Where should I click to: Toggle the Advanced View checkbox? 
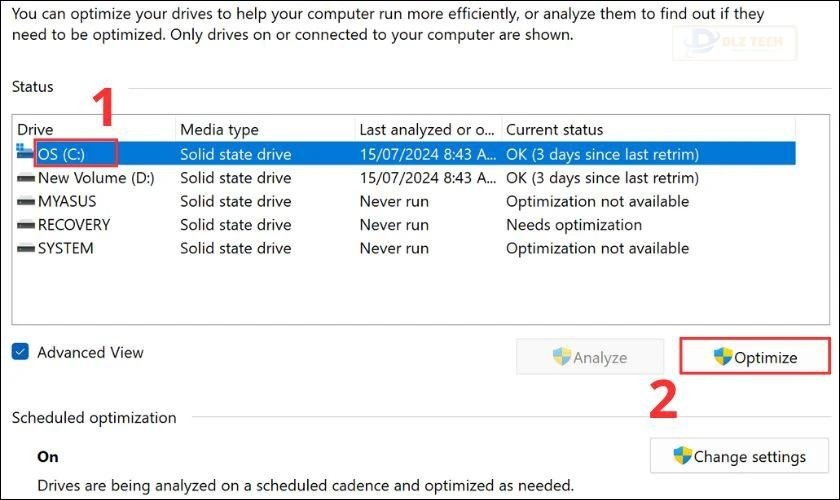(x=21, y=352)
